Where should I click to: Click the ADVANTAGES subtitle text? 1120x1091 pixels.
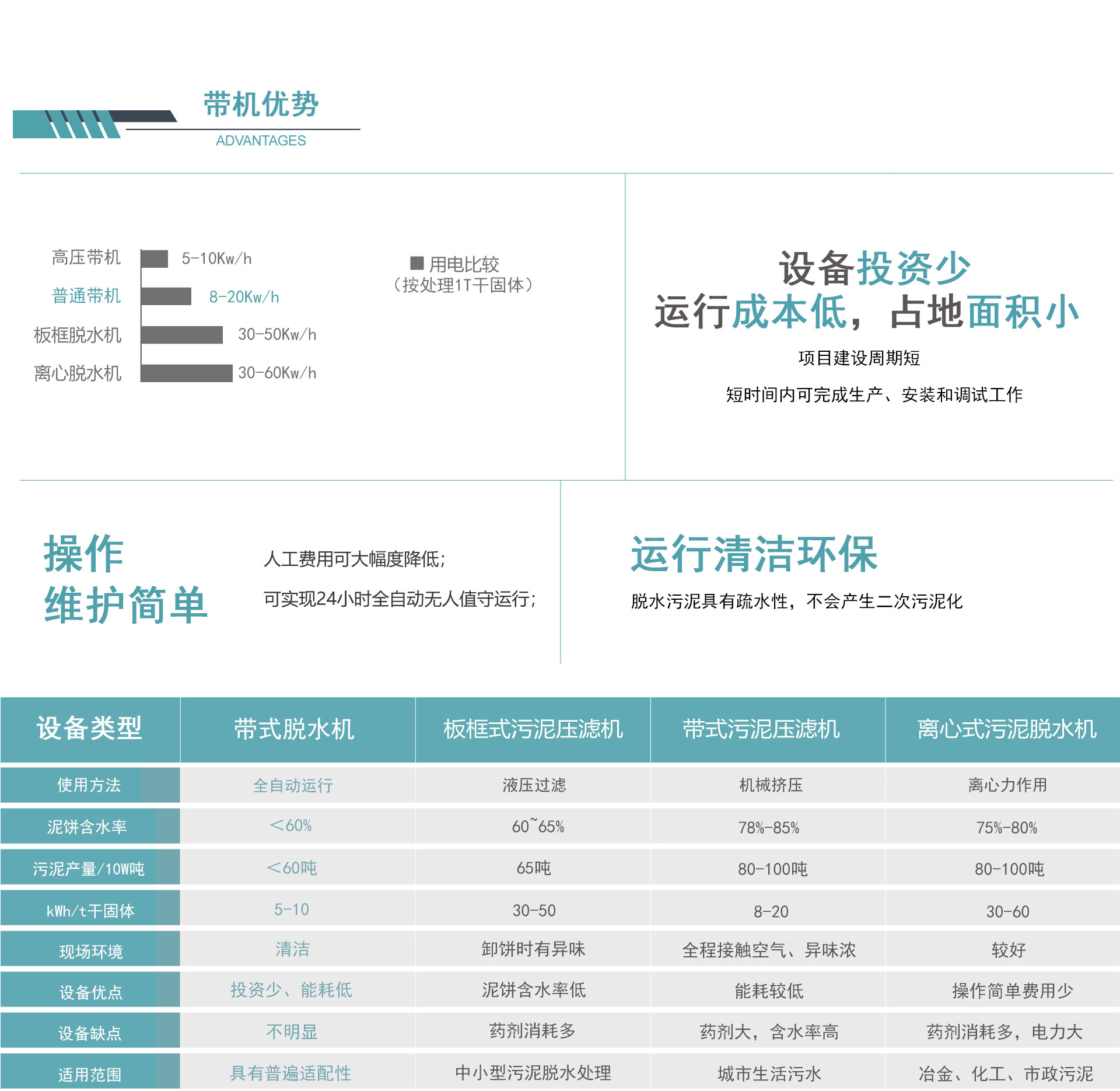pyautogui.click(x=261, y=141)
